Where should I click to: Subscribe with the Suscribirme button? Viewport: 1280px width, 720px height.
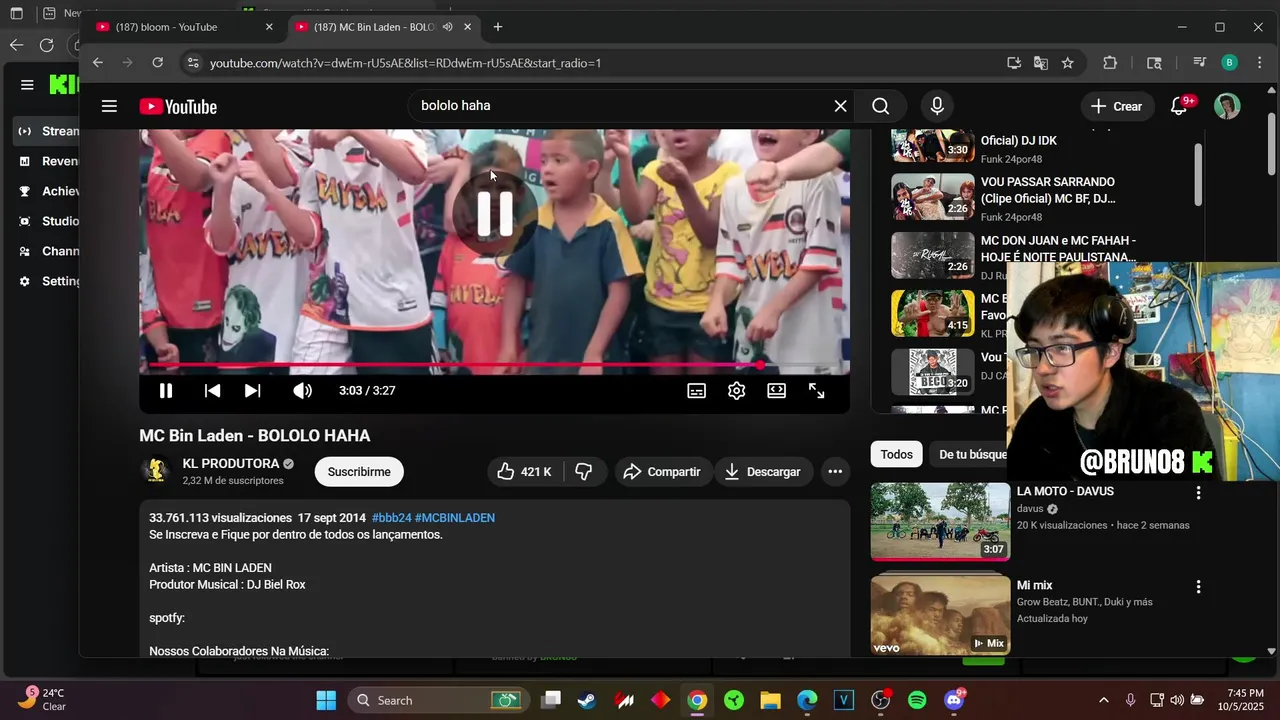tap(359, 472)
